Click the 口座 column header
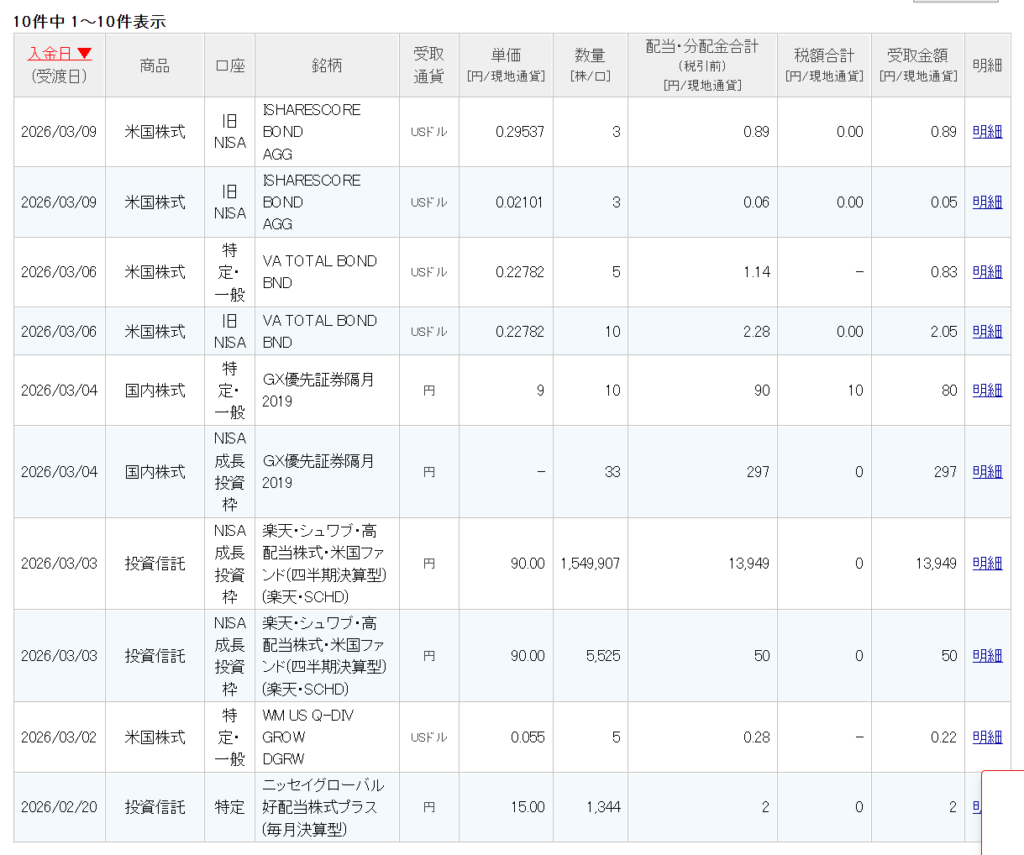This screenshot has height=855, width=1024. [229, 66]
